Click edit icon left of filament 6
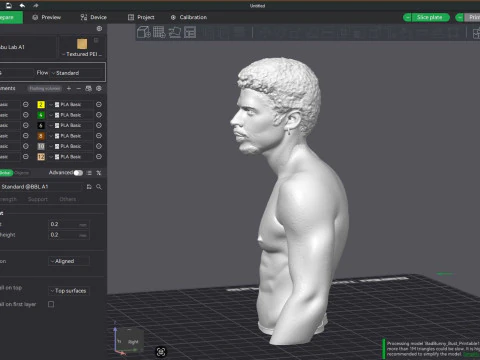 point(26,125)
